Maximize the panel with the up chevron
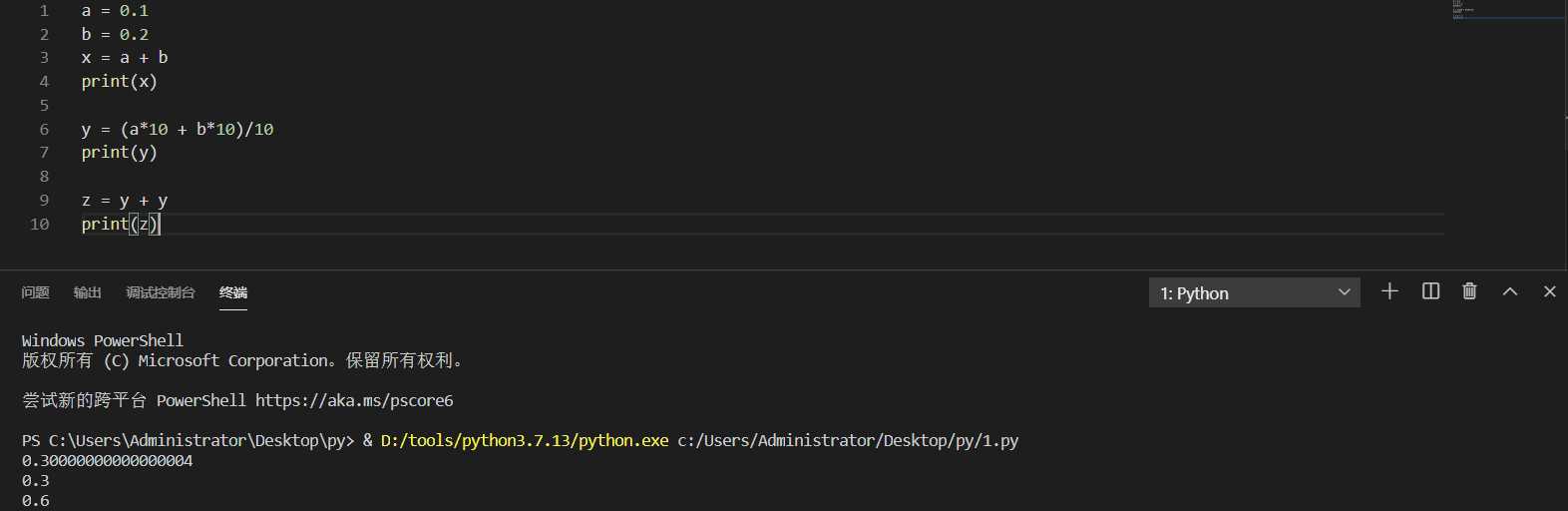This screenshot has width=1568, height=511. (x=1510, y=291)
